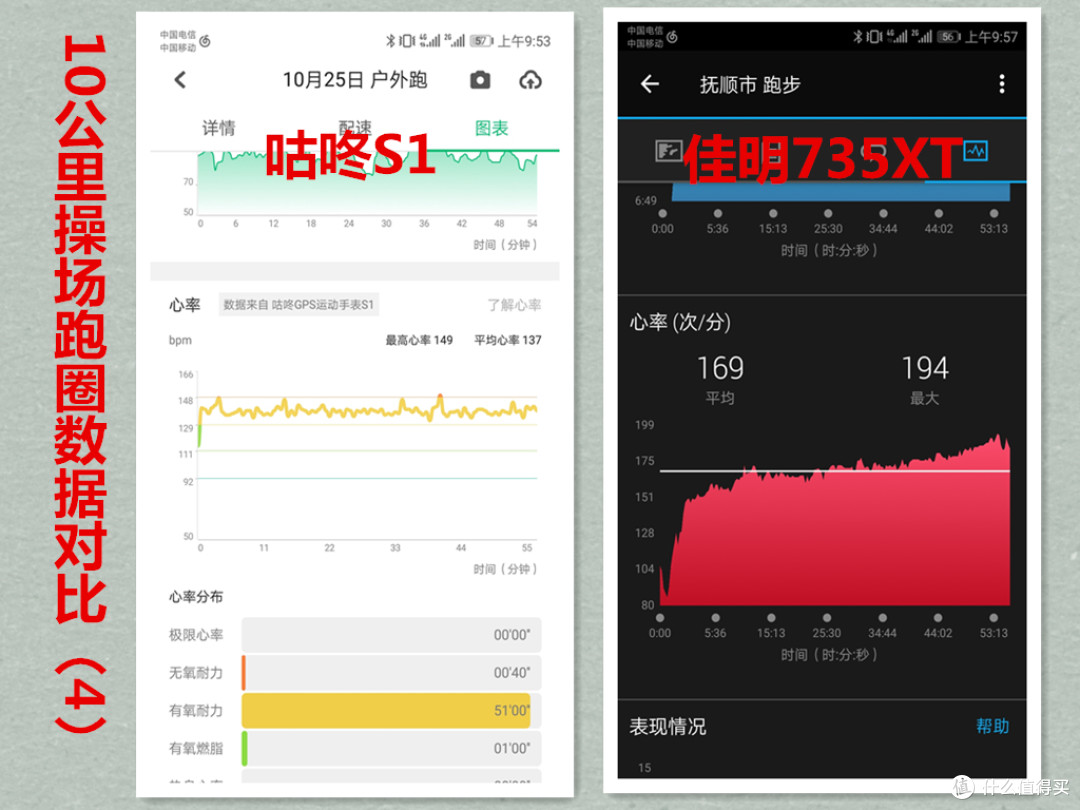This screenshot has height=810, width=1080.
Task: Tap the 10月25日 户外跑 title
Action: tap(355, 80)
